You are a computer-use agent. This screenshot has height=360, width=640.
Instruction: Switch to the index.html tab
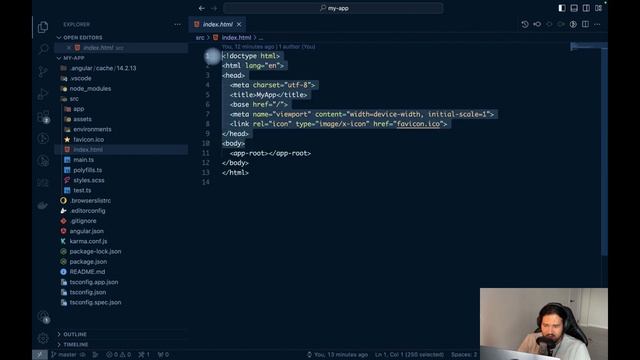point(218,24)
